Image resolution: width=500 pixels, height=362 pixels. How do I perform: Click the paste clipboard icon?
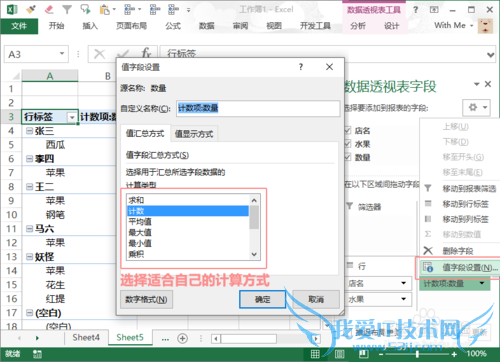click(104, 10)
